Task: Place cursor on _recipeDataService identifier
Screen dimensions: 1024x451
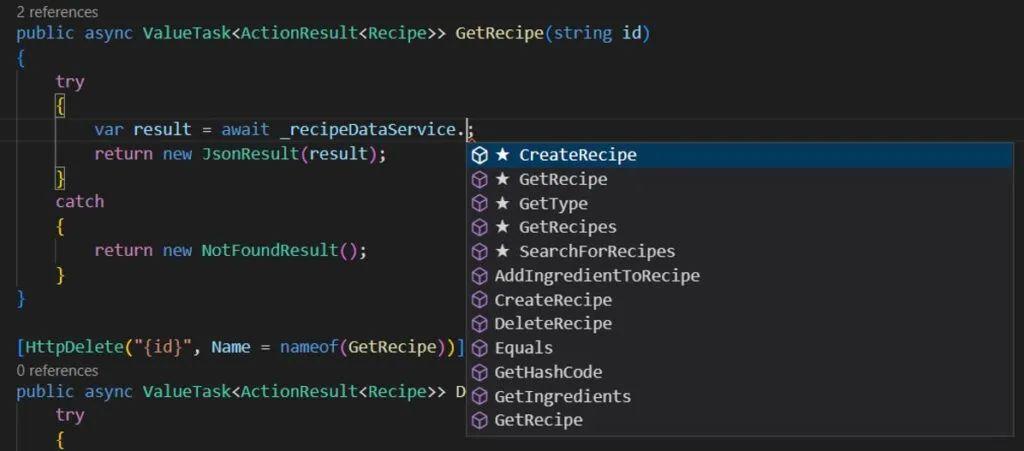Action: pyautogui.click(x=367, y=130)
